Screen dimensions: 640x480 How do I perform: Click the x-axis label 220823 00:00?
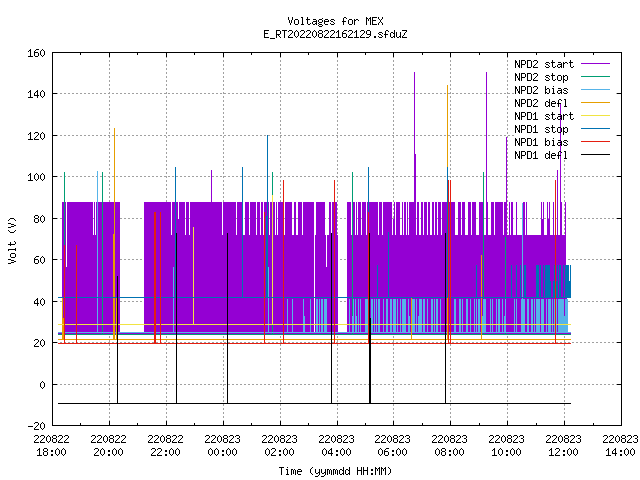[222, 446]
